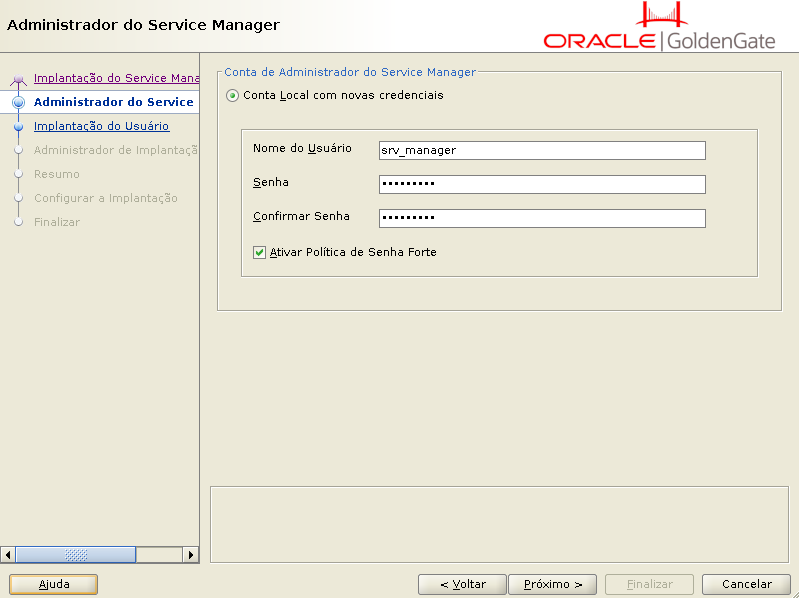Click left arrow of sidebar scrollbar
This screenshot has width=799, height=598.
coord(8,555)
